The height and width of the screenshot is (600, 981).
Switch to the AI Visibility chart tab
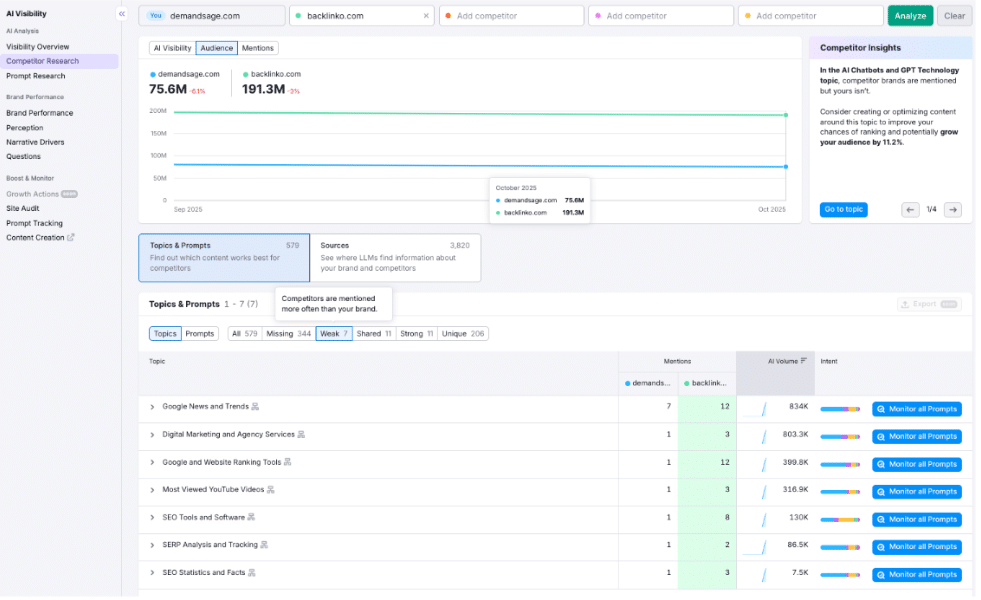173,48
